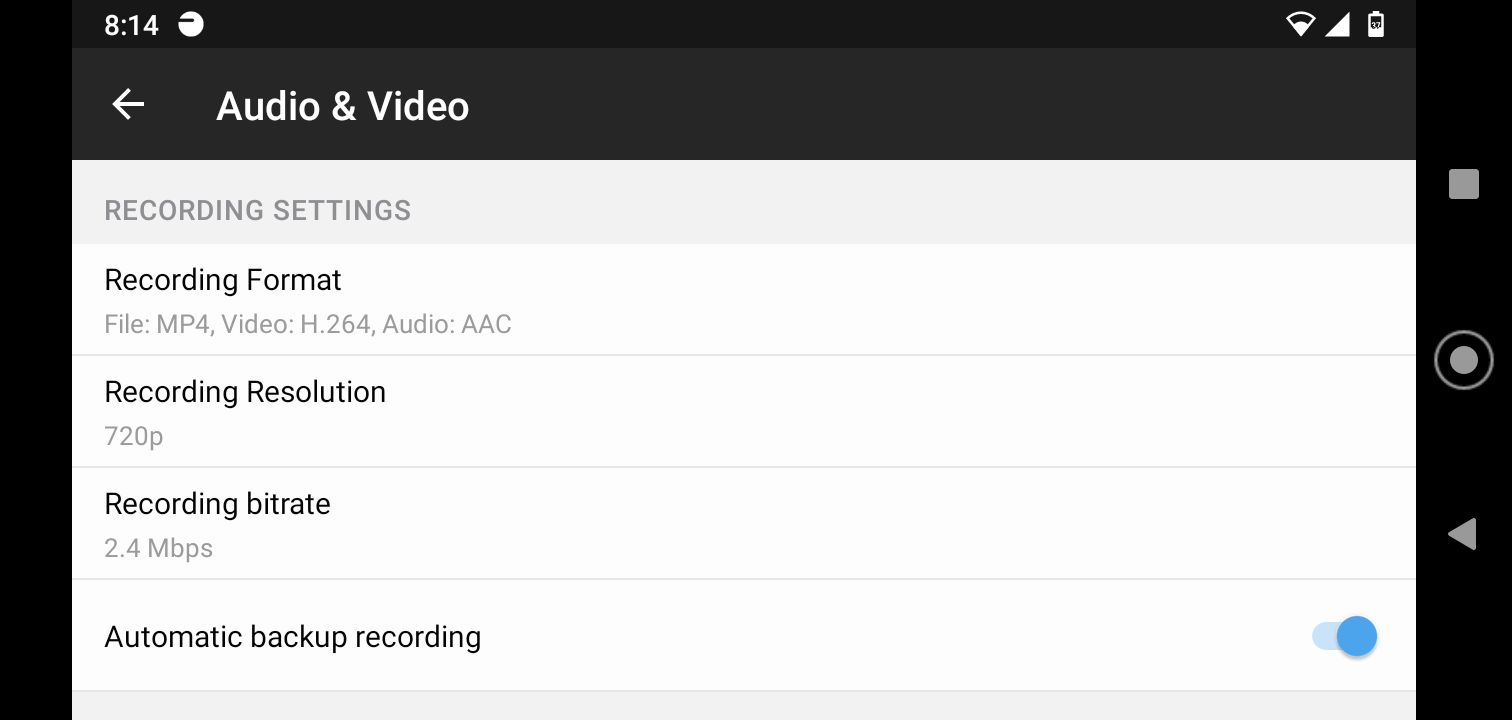
Task: Toggle the blue switch on the right
Action: [1344, 636]
